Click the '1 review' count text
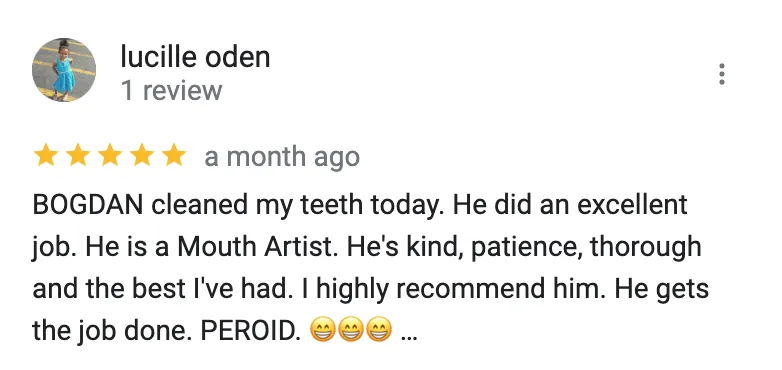Viewport: 782px width, 370px height. pos(172,91)
